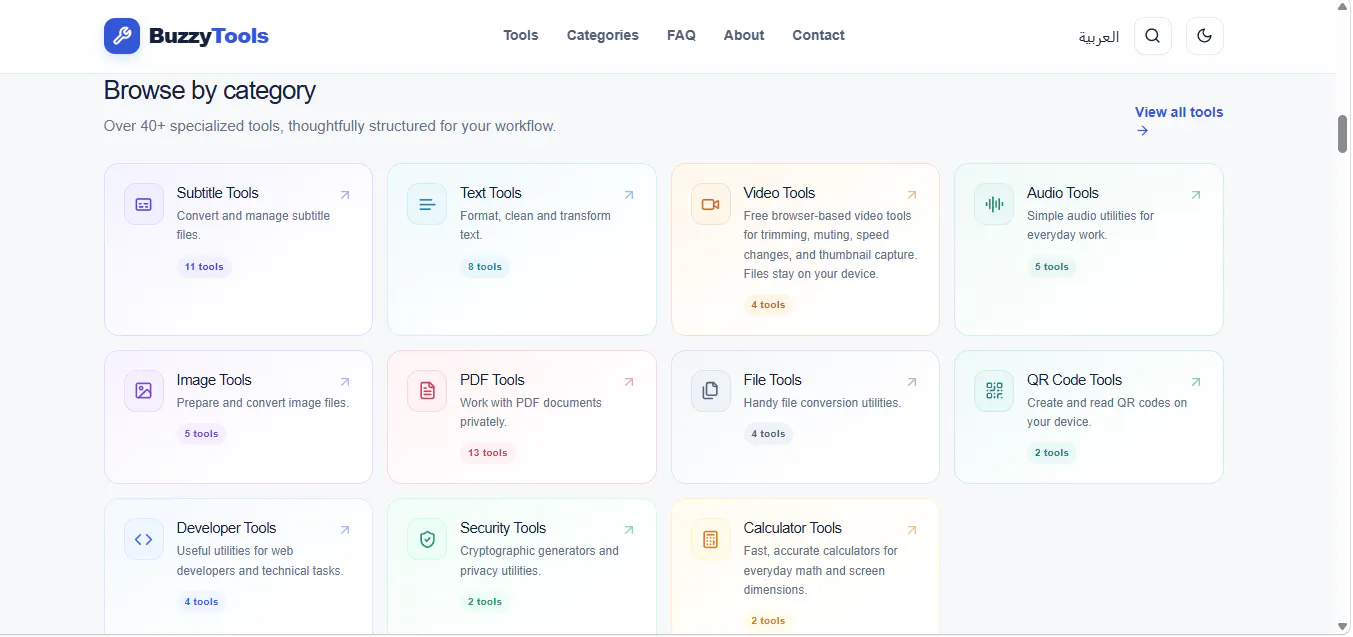Image resolution: width=1353 pixels, height=637 pixels.
Task: Click arrow icon on Security Tools card
Action: pos(629,530)
